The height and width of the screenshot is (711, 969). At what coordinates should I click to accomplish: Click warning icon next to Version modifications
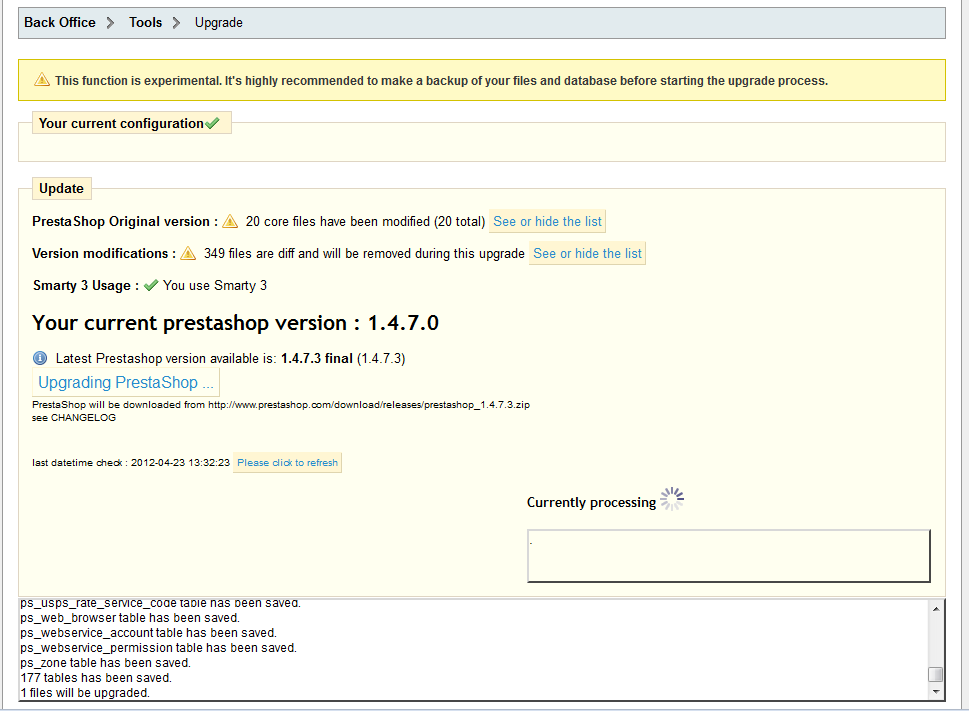click(x=188, y=253)
